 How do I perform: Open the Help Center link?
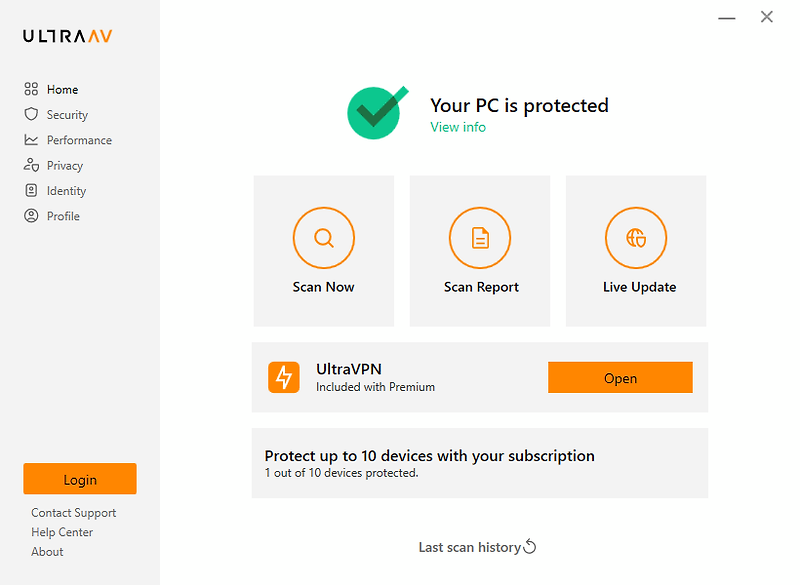tap(61, 532)
